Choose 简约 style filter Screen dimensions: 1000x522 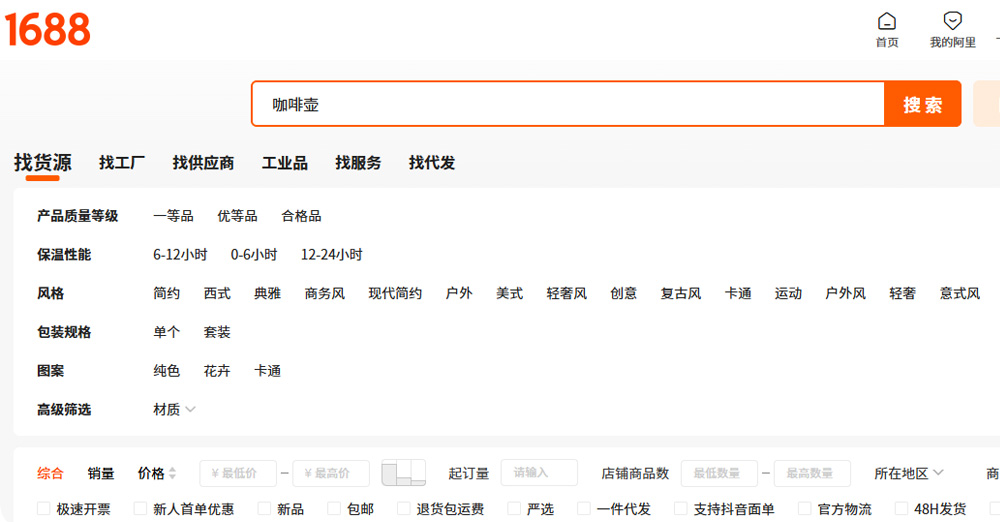pyautogui.click(x=166, y=293)
